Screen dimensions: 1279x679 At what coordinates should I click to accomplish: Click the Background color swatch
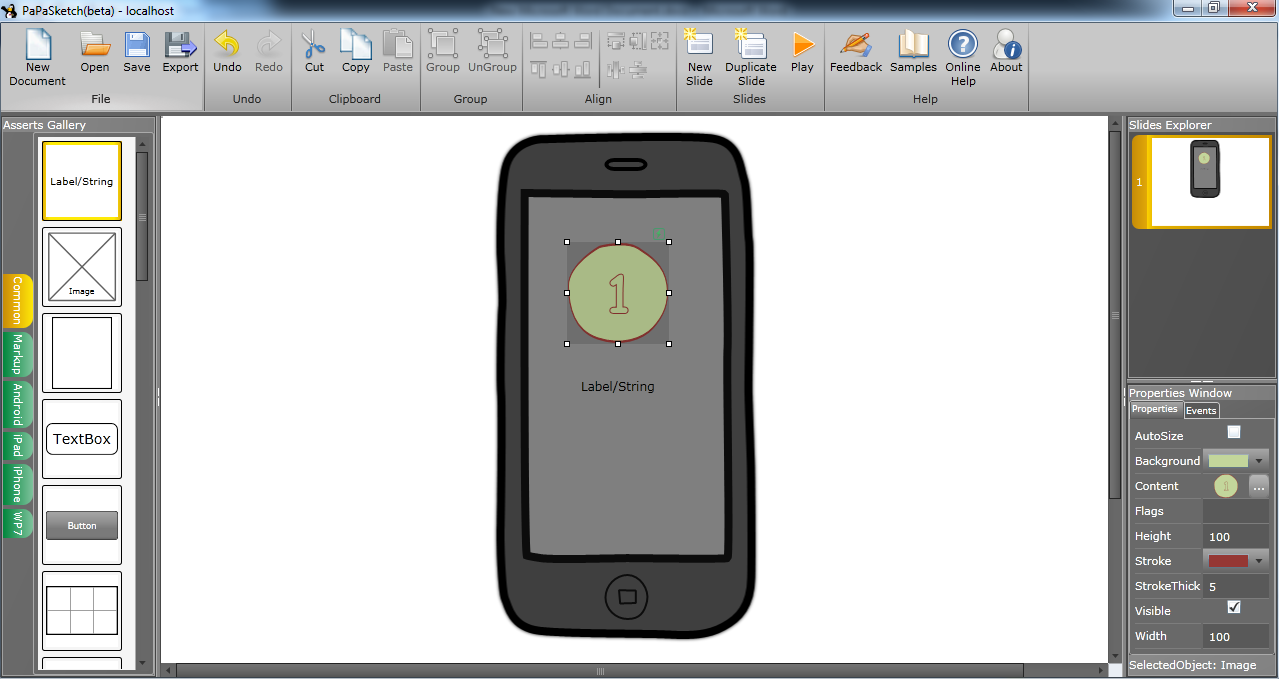pos(1228,461)
